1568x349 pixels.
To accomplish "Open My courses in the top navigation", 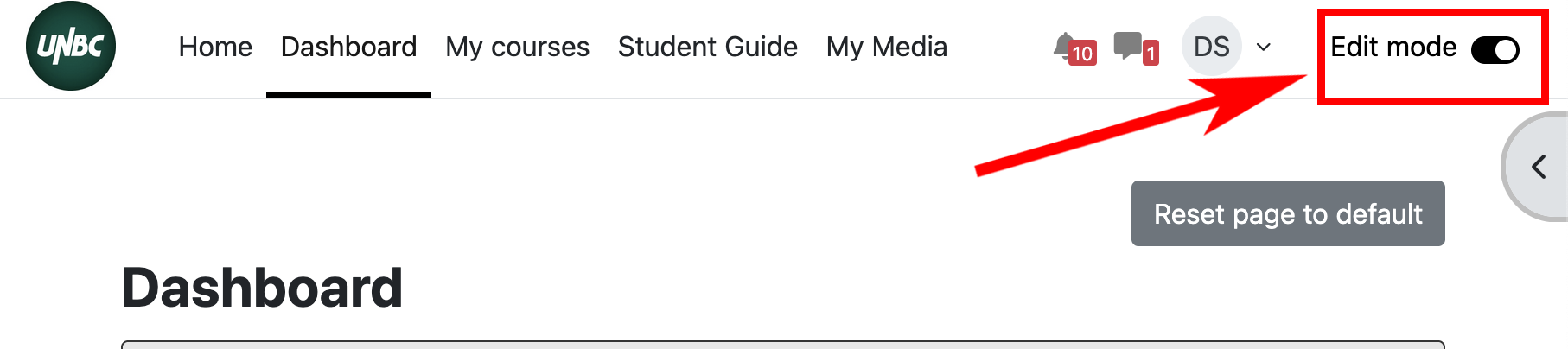I will click(517, 47).
